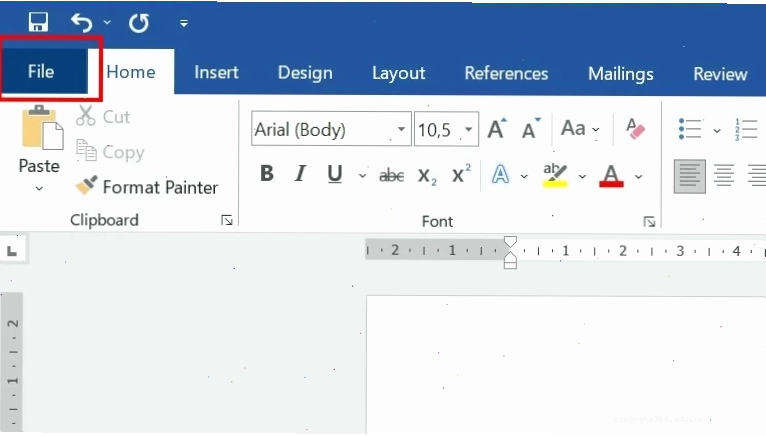Toggle Superscript formatting
Viewport: 766px width, 436px height.
point(461,174)
